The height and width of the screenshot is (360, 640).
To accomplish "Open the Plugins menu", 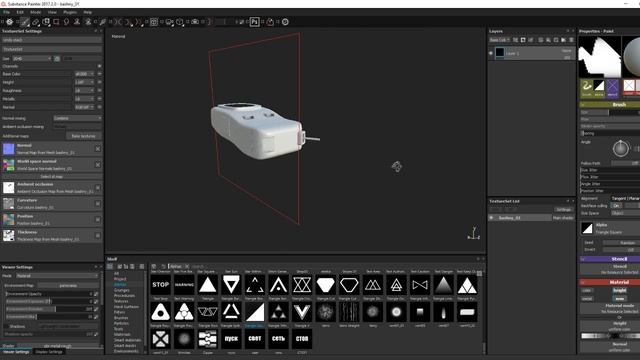I will [x=70, y=12].
